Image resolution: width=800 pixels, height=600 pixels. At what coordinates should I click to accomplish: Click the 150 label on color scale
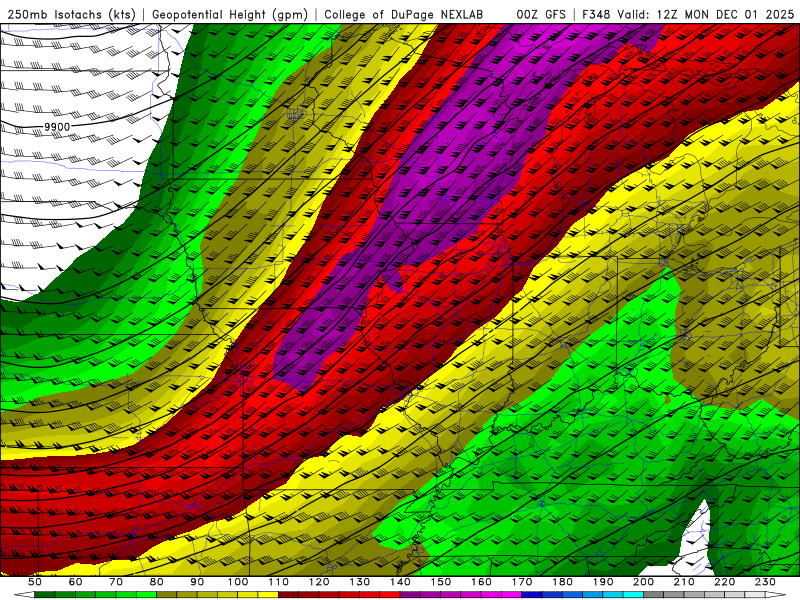point(441,582)
